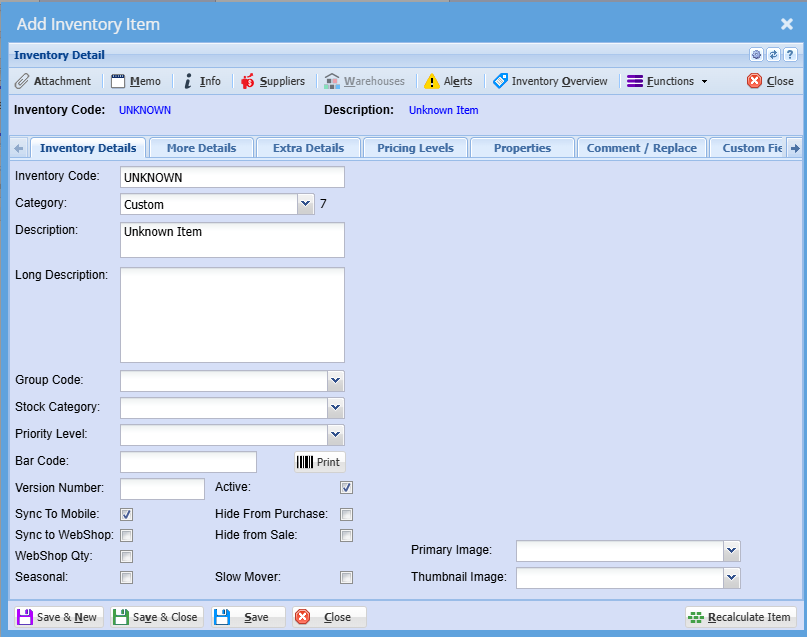This screenshot has width=807, height=637.
Task: Click the Long Description text area
Action: point(232,315)
